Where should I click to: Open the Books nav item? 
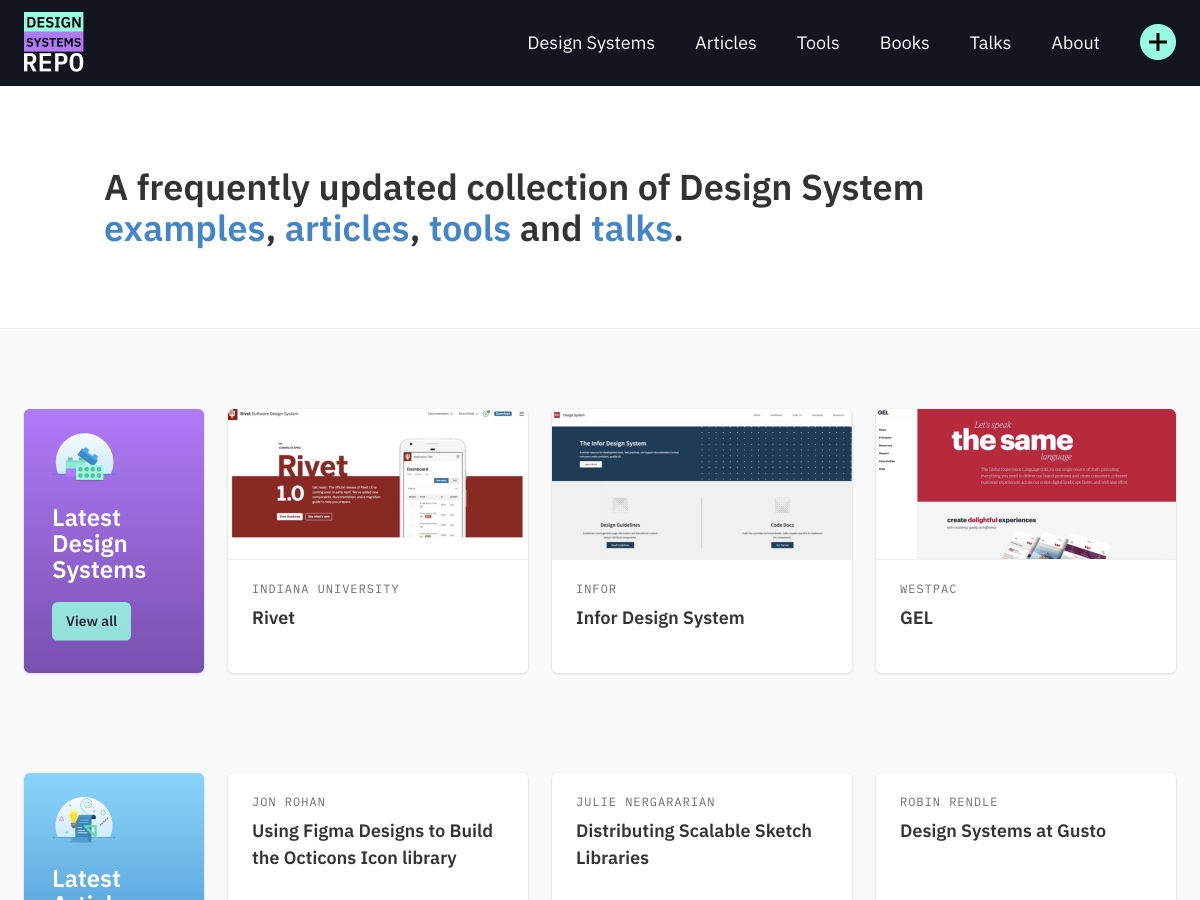coord(905,43)
